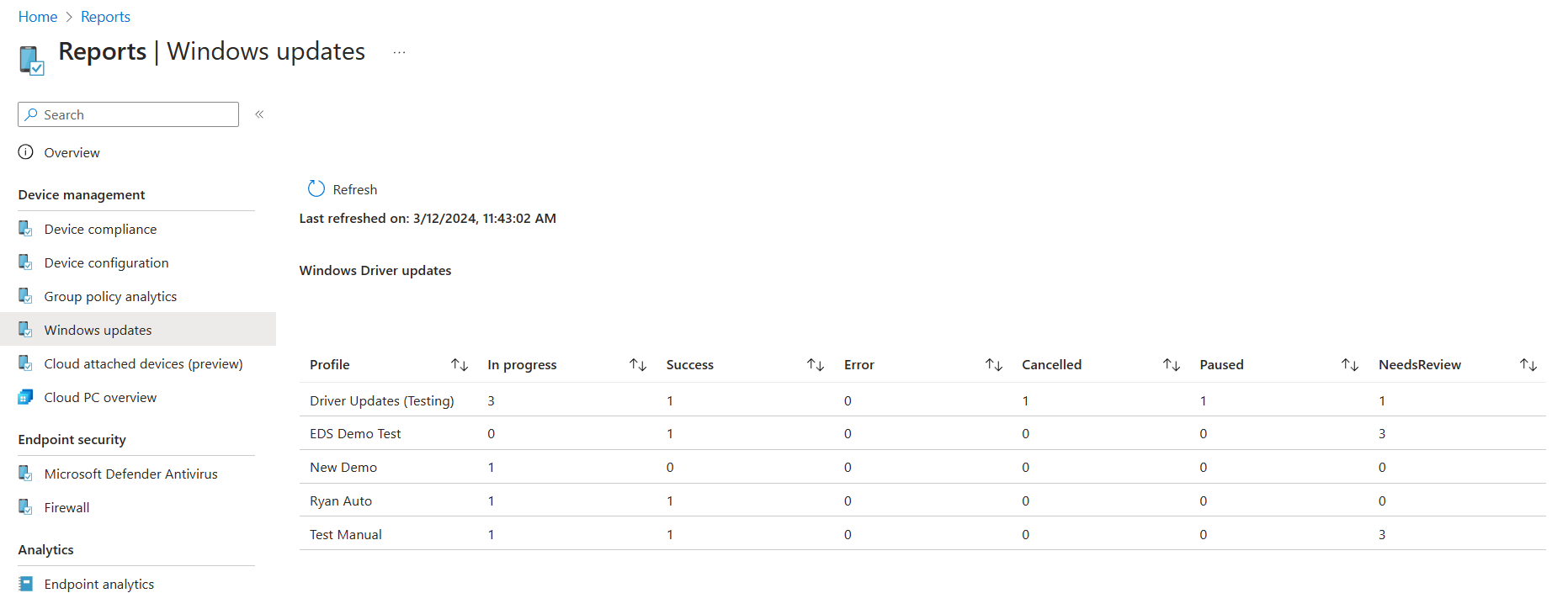This screenshot has width=1568, height=609.
Task: Click the magnifier icon in the search box
Action: pos(32,114)
